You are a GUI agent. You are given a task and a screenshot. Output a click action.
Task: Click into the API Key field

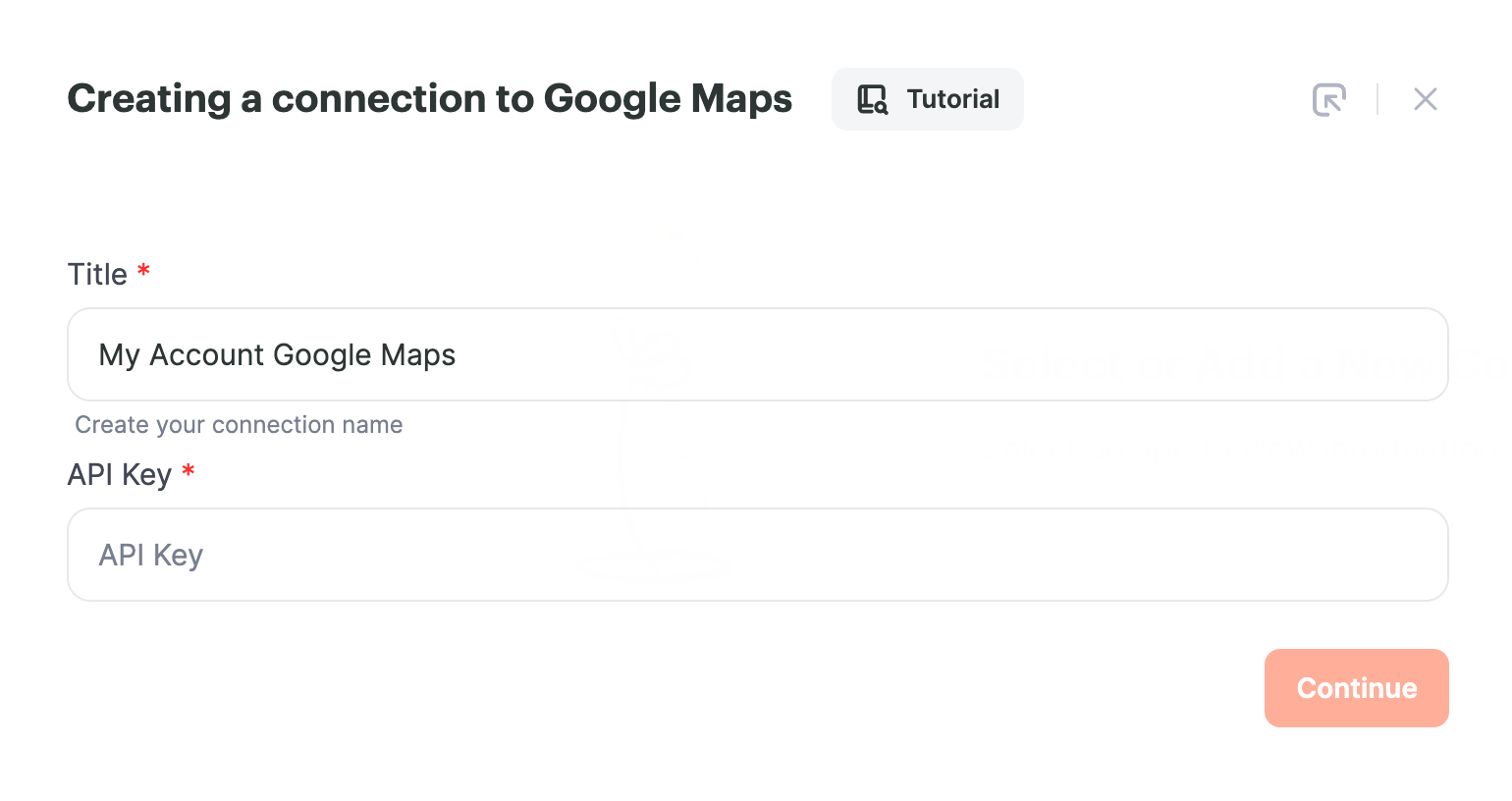click(x=758, y=555)
